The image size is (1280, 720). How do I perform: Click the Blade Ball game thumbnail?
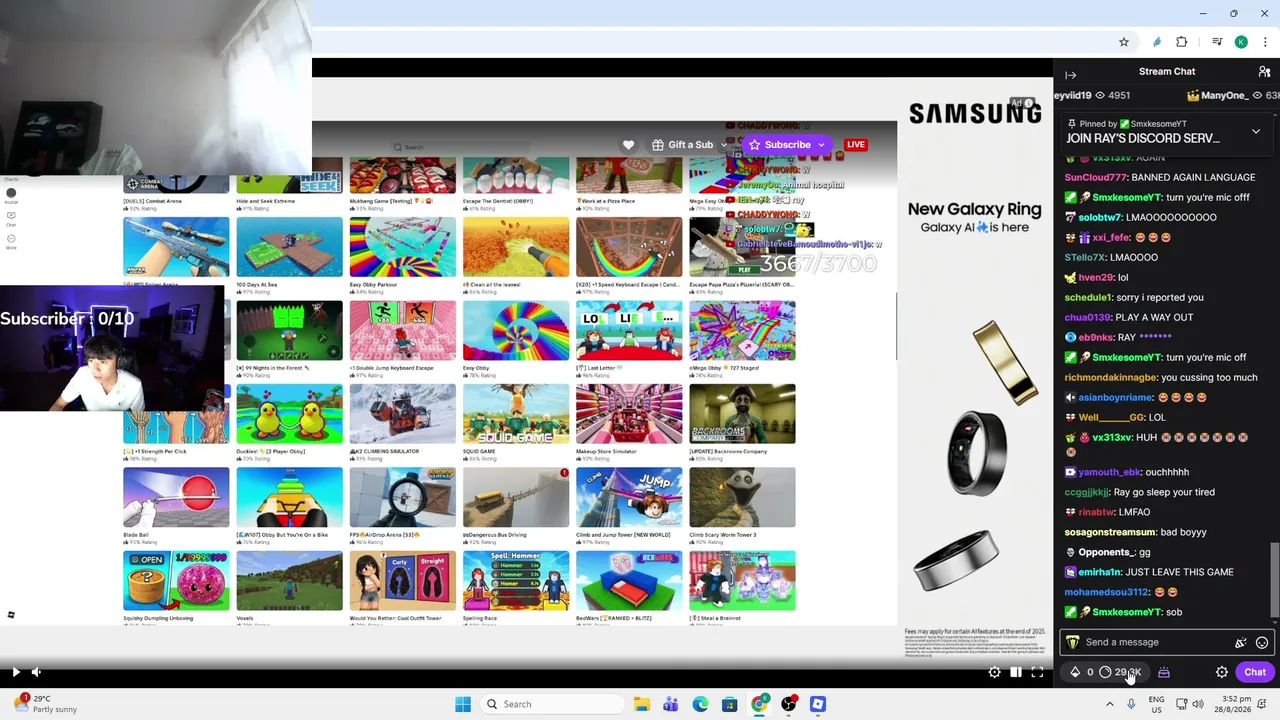click(x=176, y=497)
